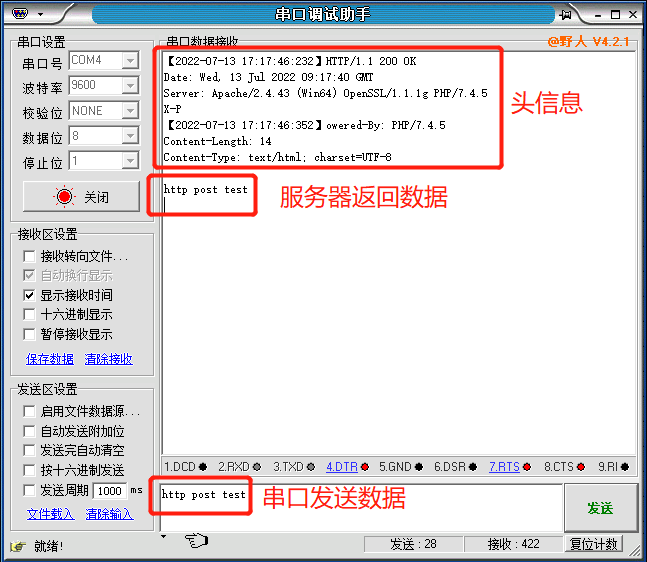Click the 6.DSR signal indicator

tap(455, 467)
